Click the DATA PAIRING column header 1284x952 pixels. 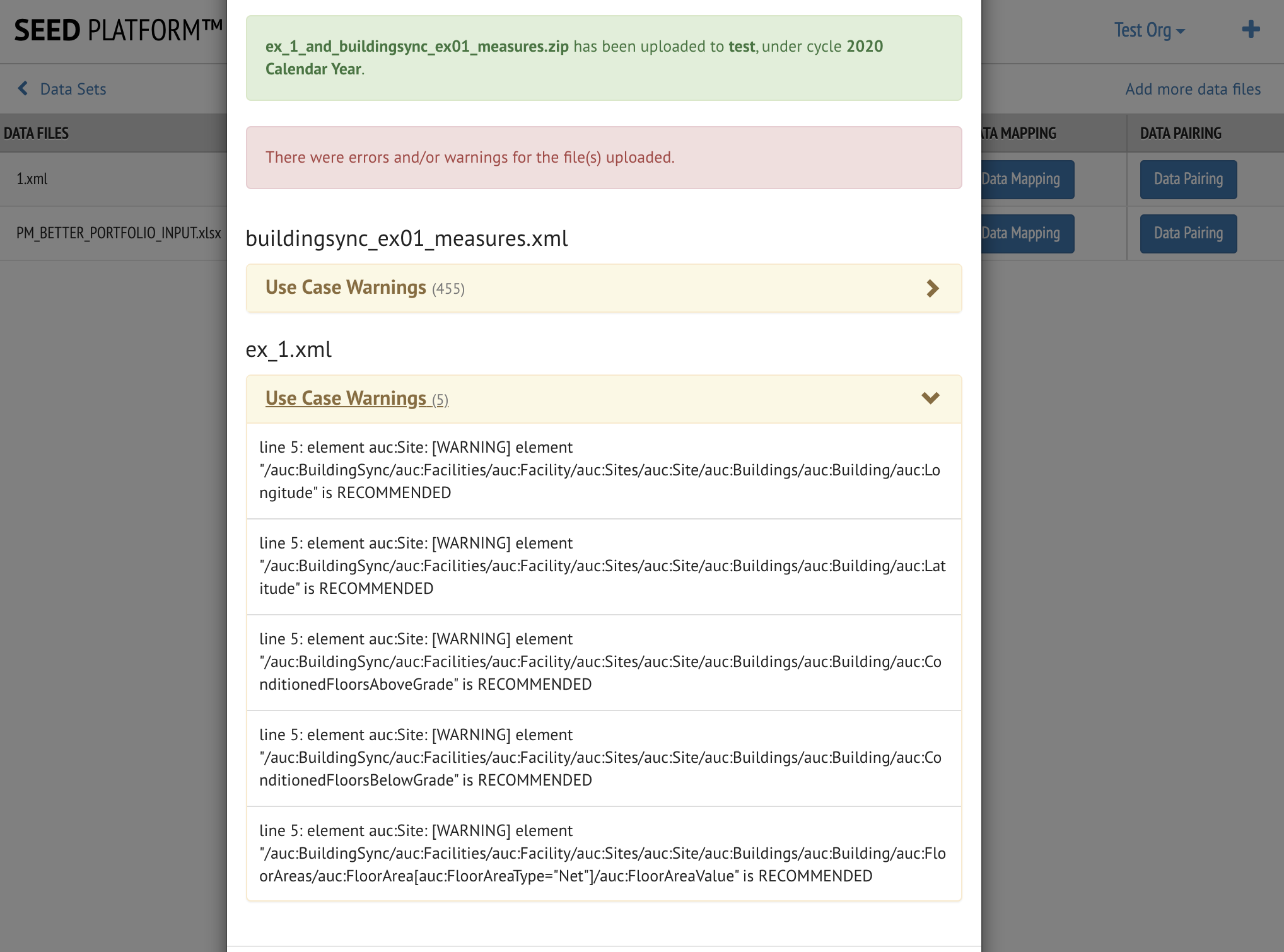1181,133
